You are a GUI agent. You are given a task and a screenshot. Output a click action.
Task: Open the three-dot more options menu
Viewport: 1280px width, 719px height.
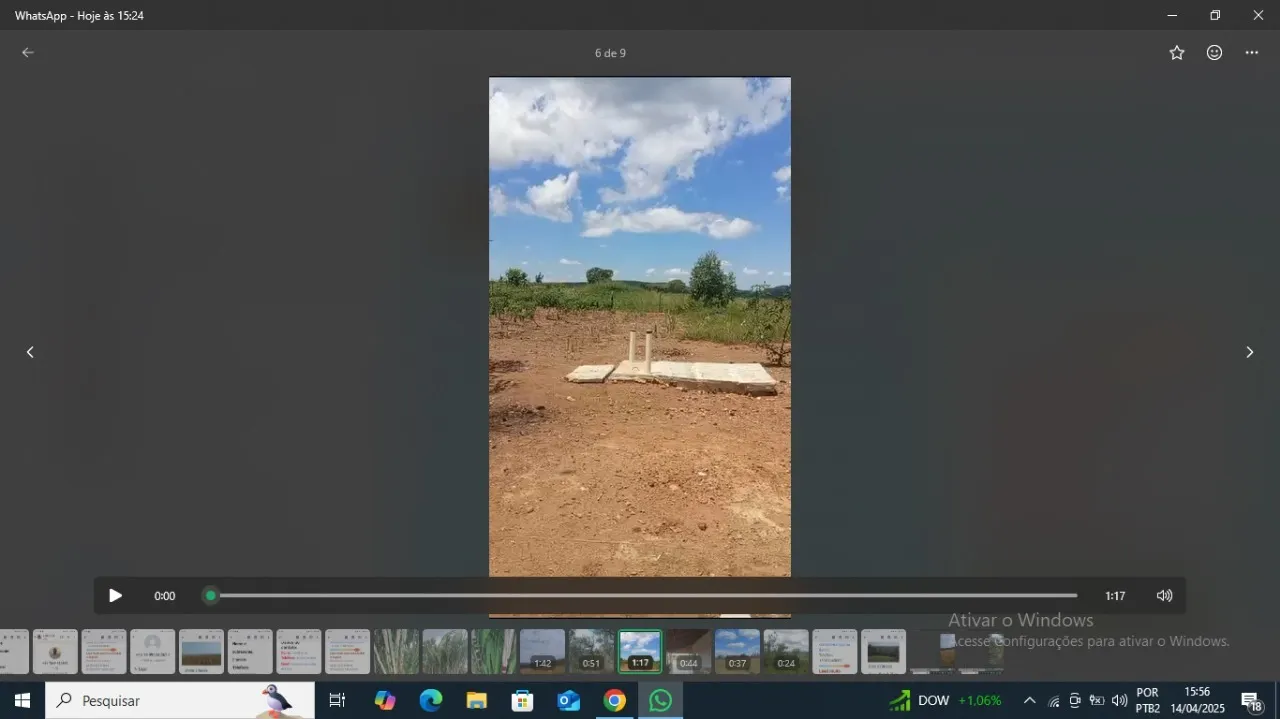click(1252, 53)
